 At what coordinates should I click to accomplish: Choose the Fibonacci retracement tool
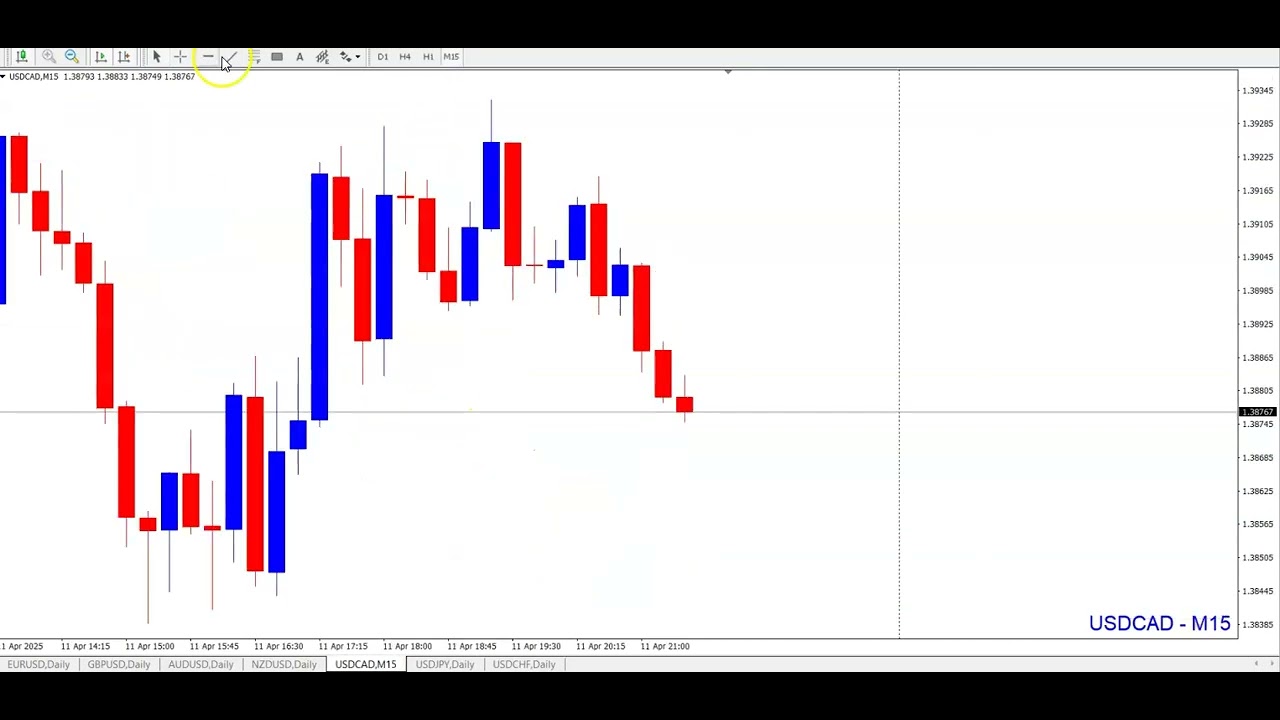[x=254, y=57]
